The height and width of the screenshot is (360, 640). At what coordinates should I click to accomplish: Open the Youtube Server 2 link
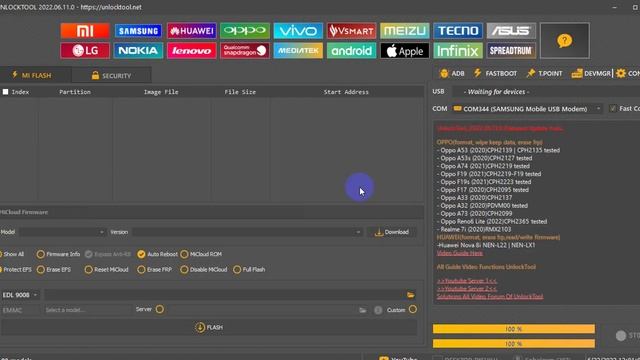[x=467, y=289]
